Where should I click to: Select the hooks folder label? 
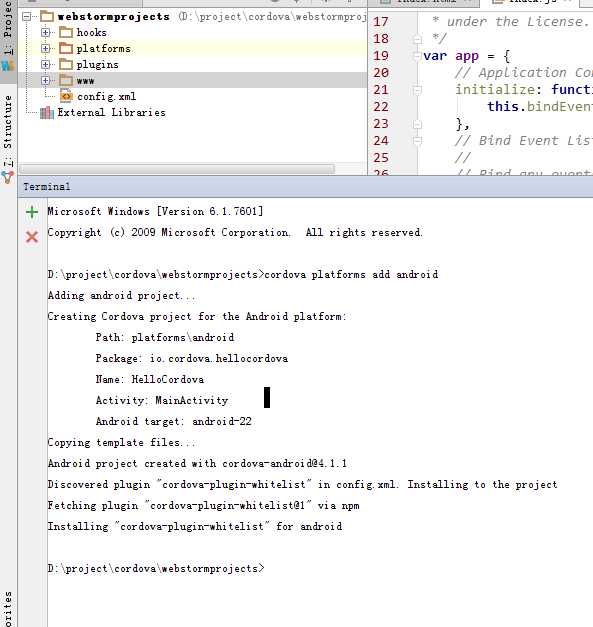pos(92,32)
